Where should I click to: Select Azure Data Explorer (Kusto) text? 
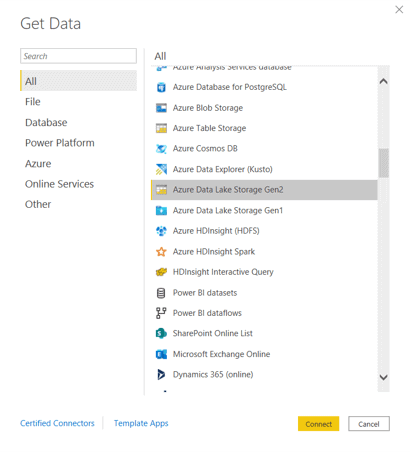point(222,169)
